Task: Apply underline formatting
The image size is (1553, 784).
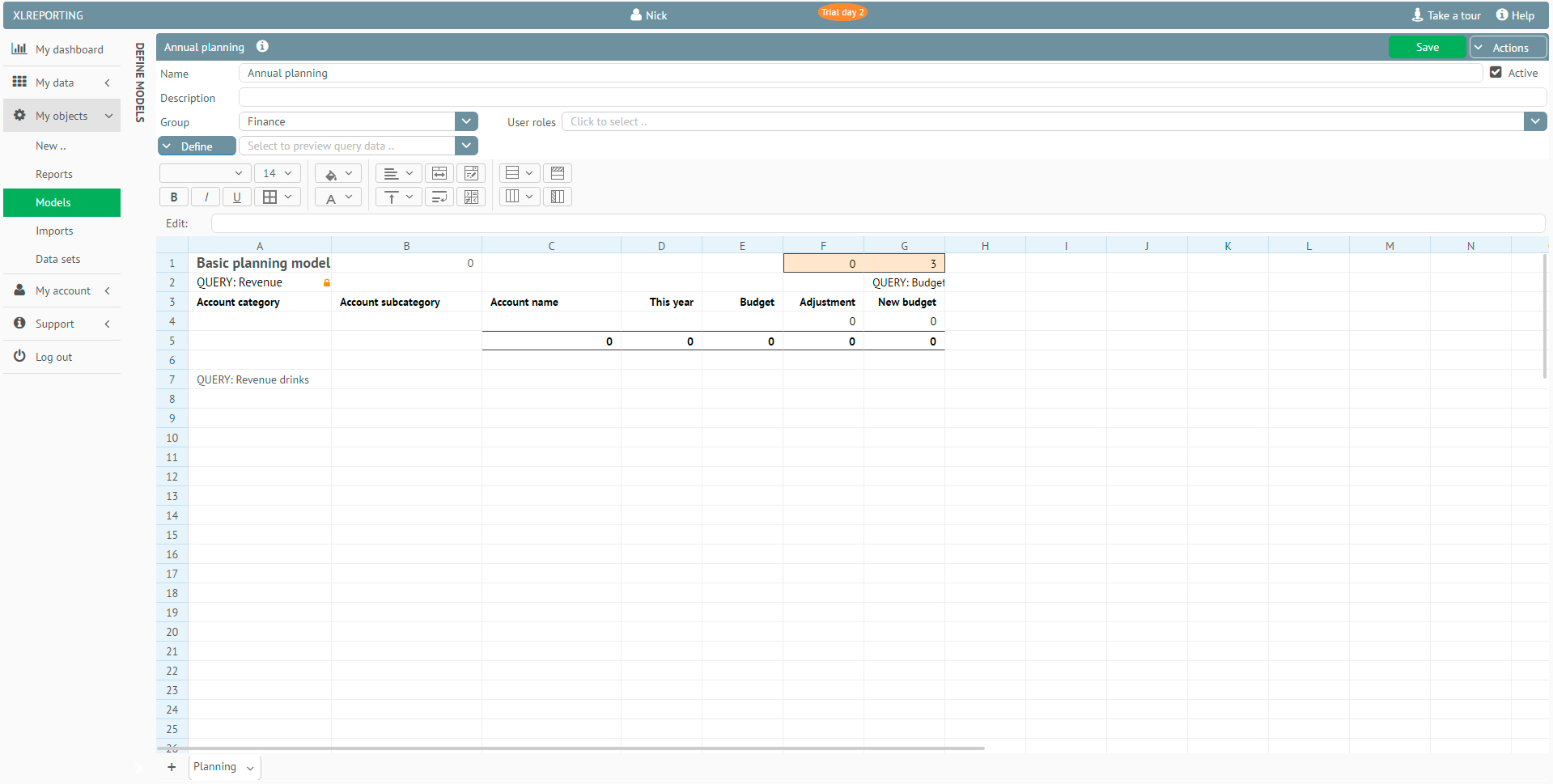Action: [x=236, y=197]
